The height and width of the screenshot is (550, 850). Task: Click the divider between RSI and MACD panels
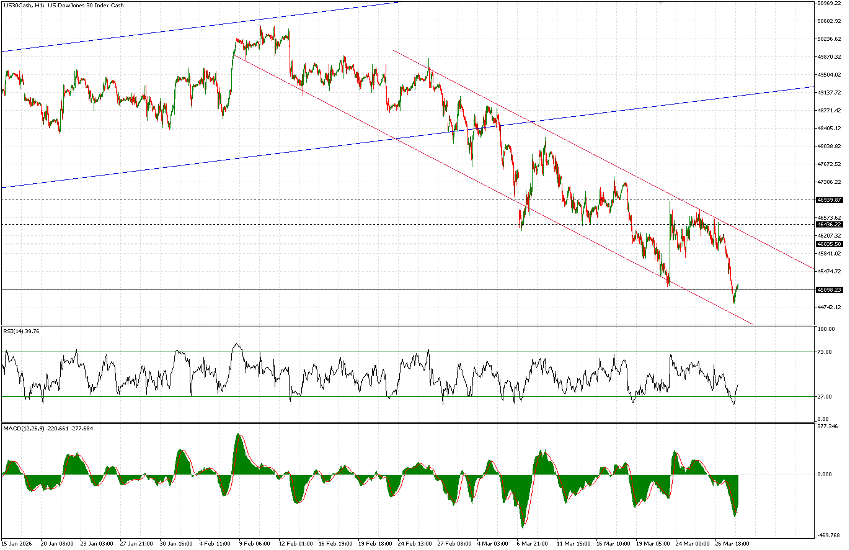[x=400, y=421]
